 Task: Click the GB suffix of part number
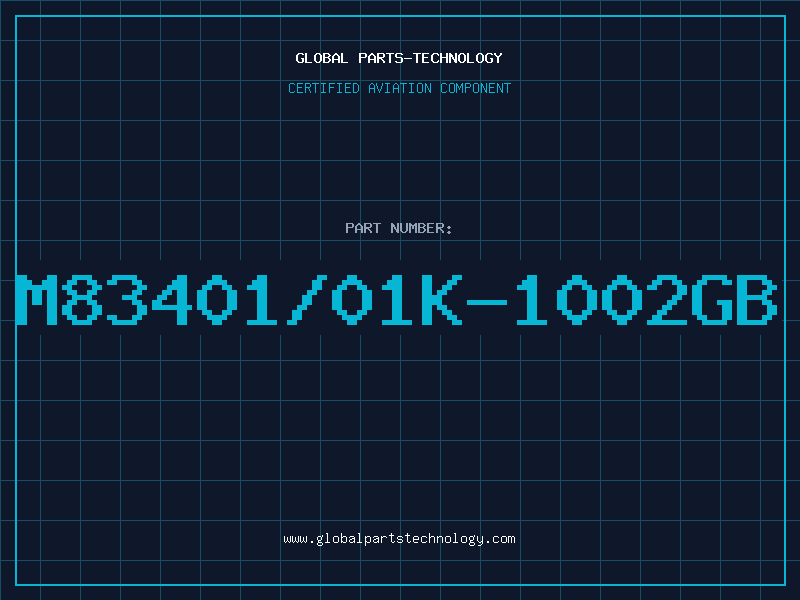(x=735, y=300)
